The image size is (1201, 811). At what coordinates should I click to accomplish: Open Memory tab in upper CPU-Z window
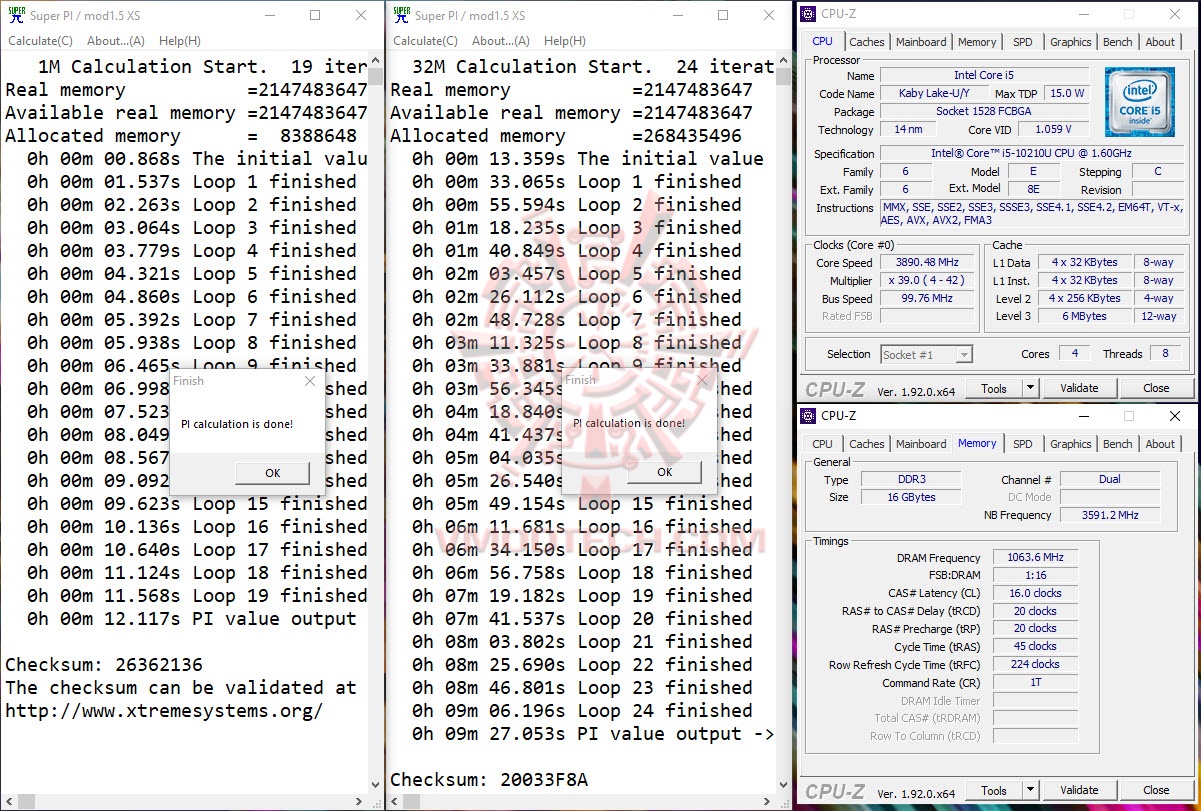click(977, 42)
